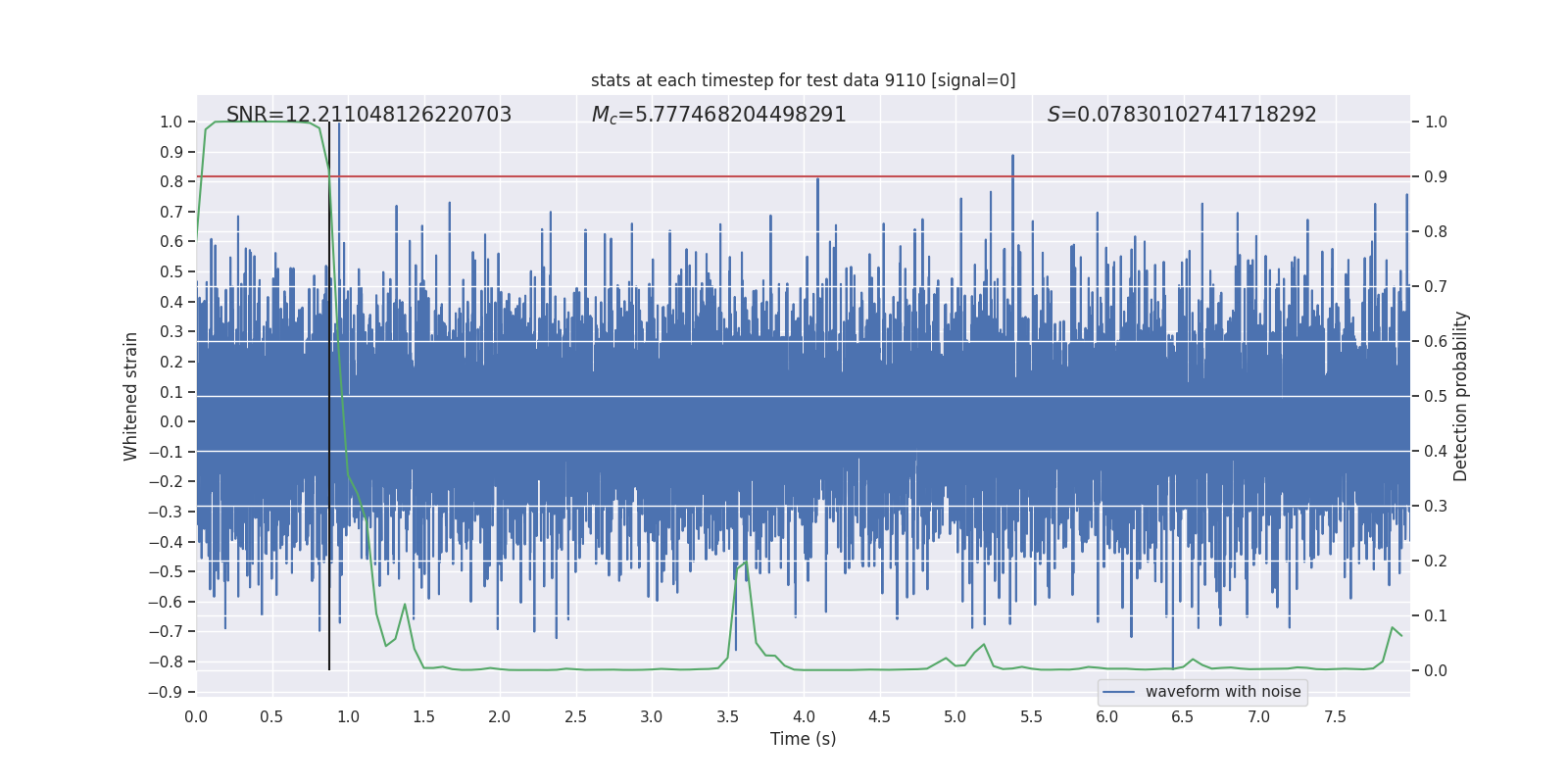The width and height of the screenshot is (1568, 784).
Task: Select the "−0.2" whitened strain tick label
Action: 166,482
